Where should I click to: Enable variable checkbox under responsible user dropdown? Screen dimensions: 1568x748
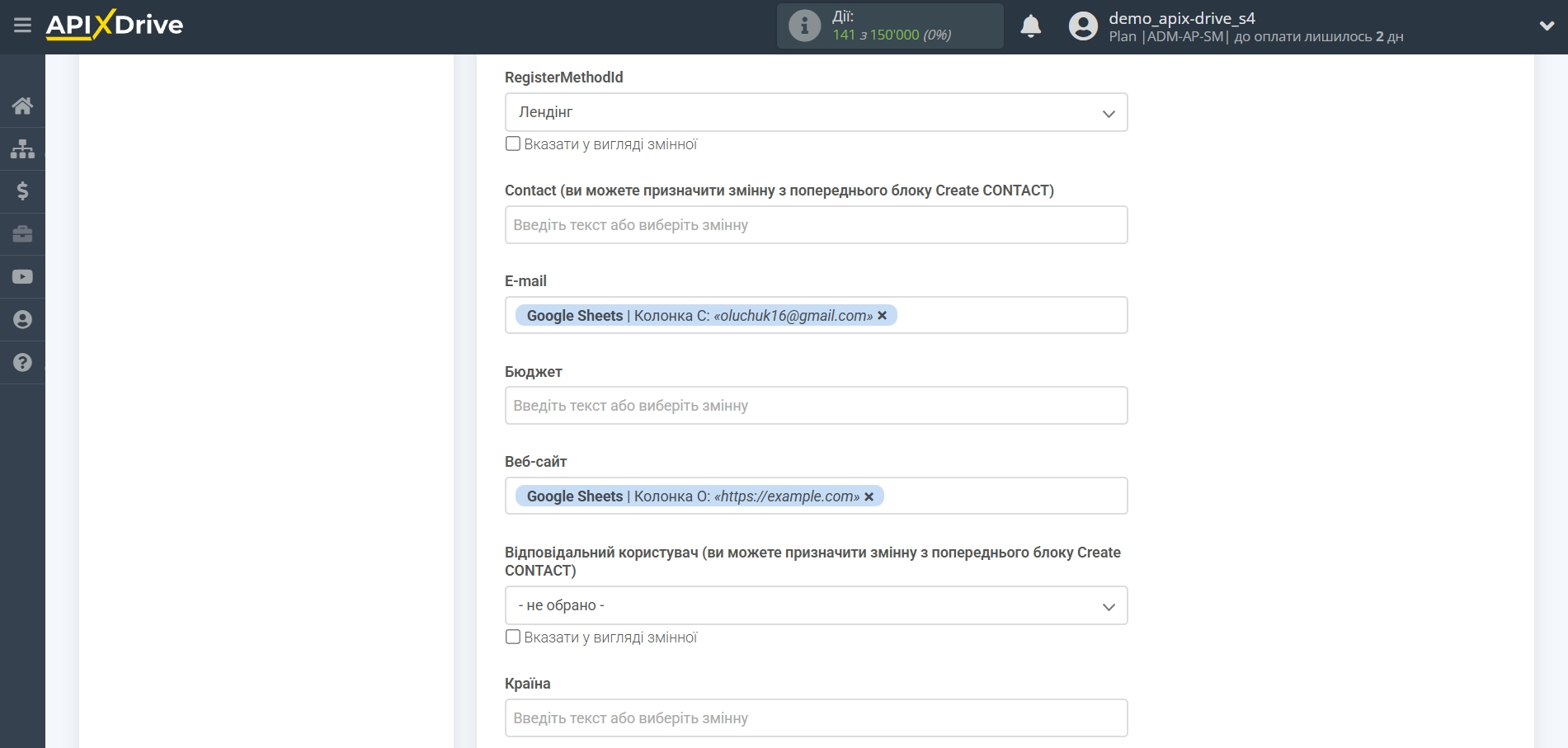[x=513, y=637]
